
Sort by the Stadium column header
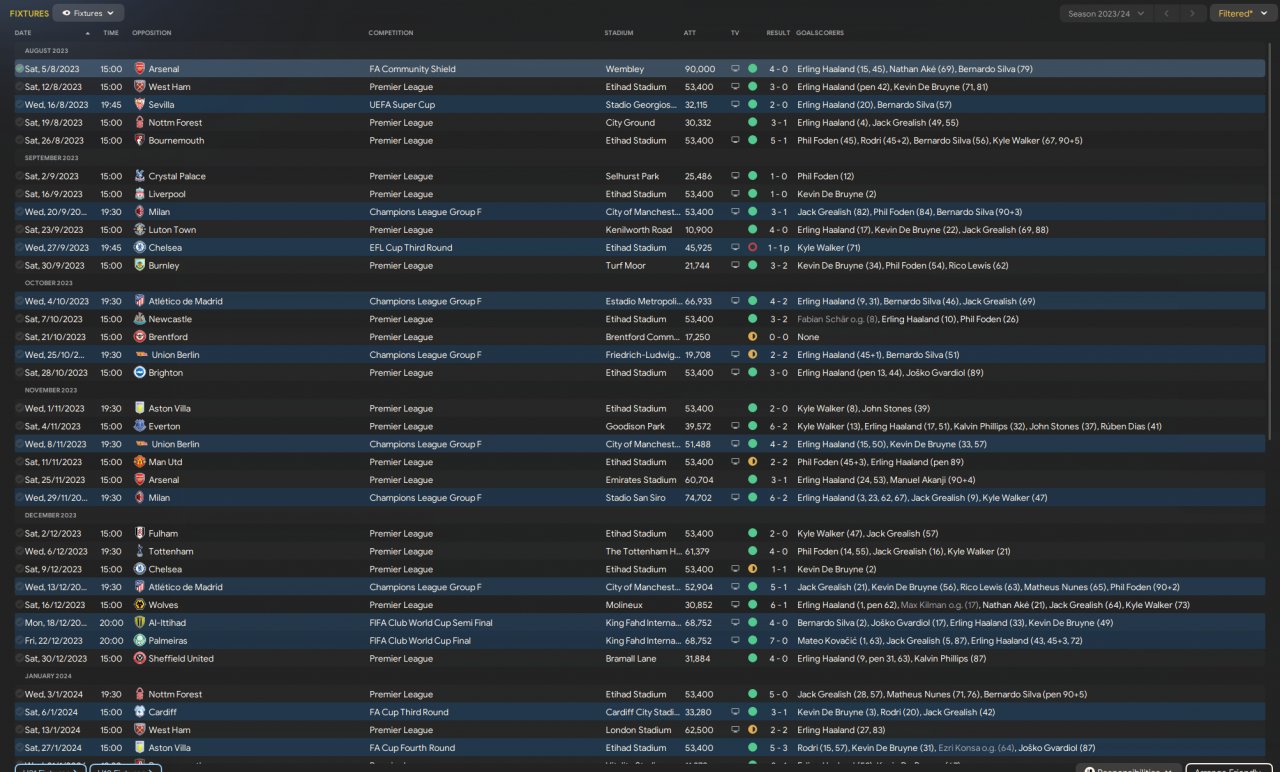tap(619, 33)
